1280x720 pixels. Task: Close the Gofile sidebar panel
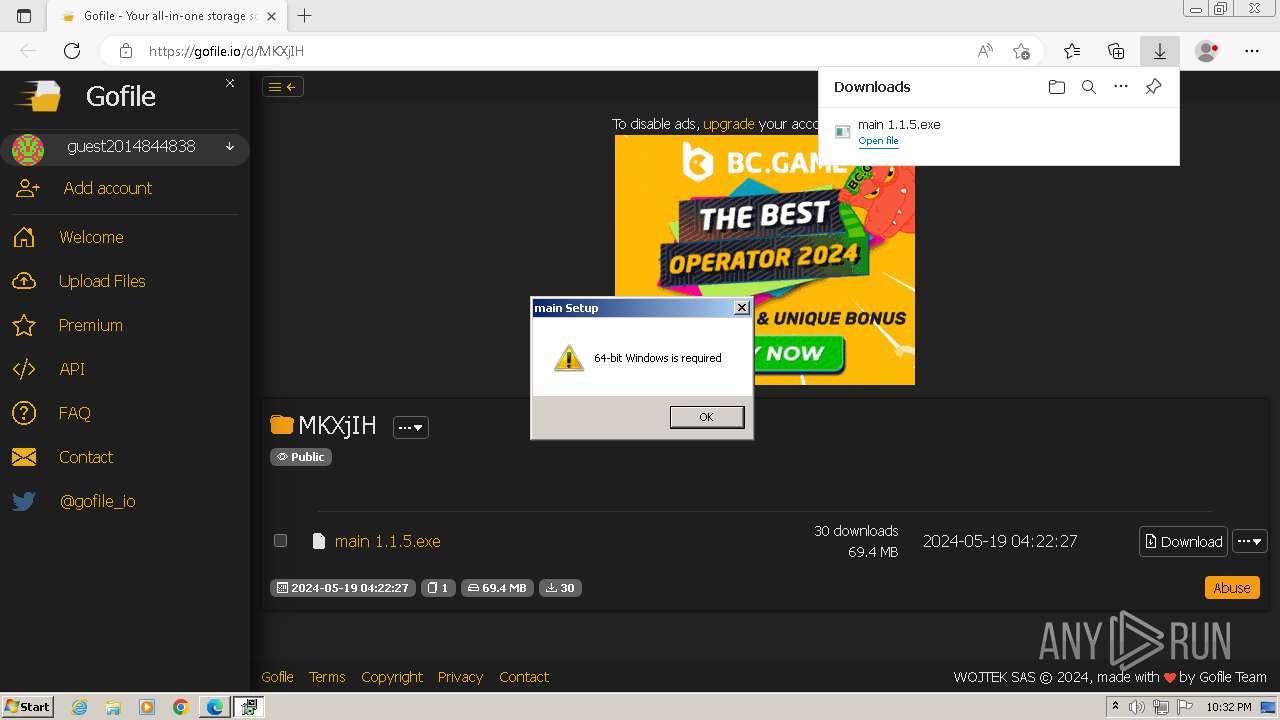pyautogui.click(x=230, y=83)
